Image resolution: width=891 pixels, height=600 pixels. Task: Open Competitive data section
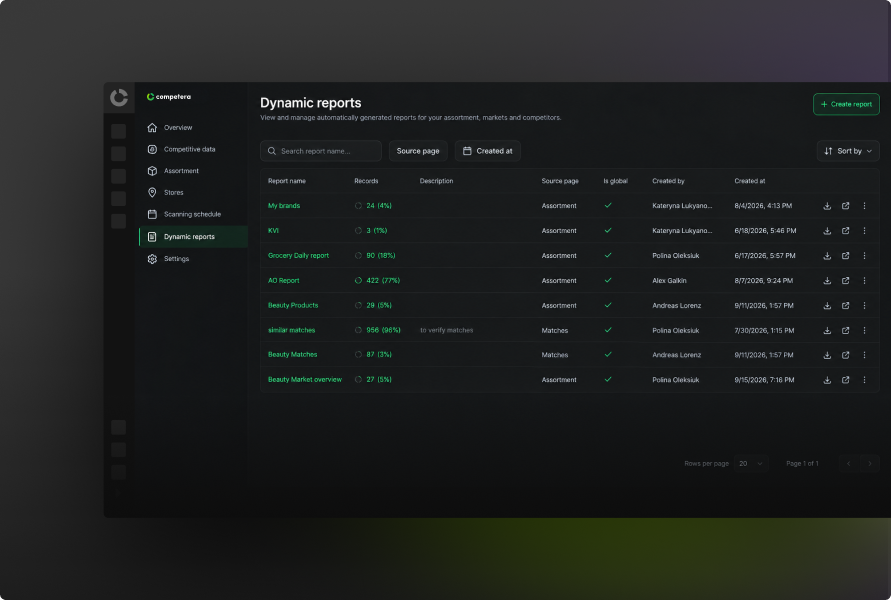(193, 149)
